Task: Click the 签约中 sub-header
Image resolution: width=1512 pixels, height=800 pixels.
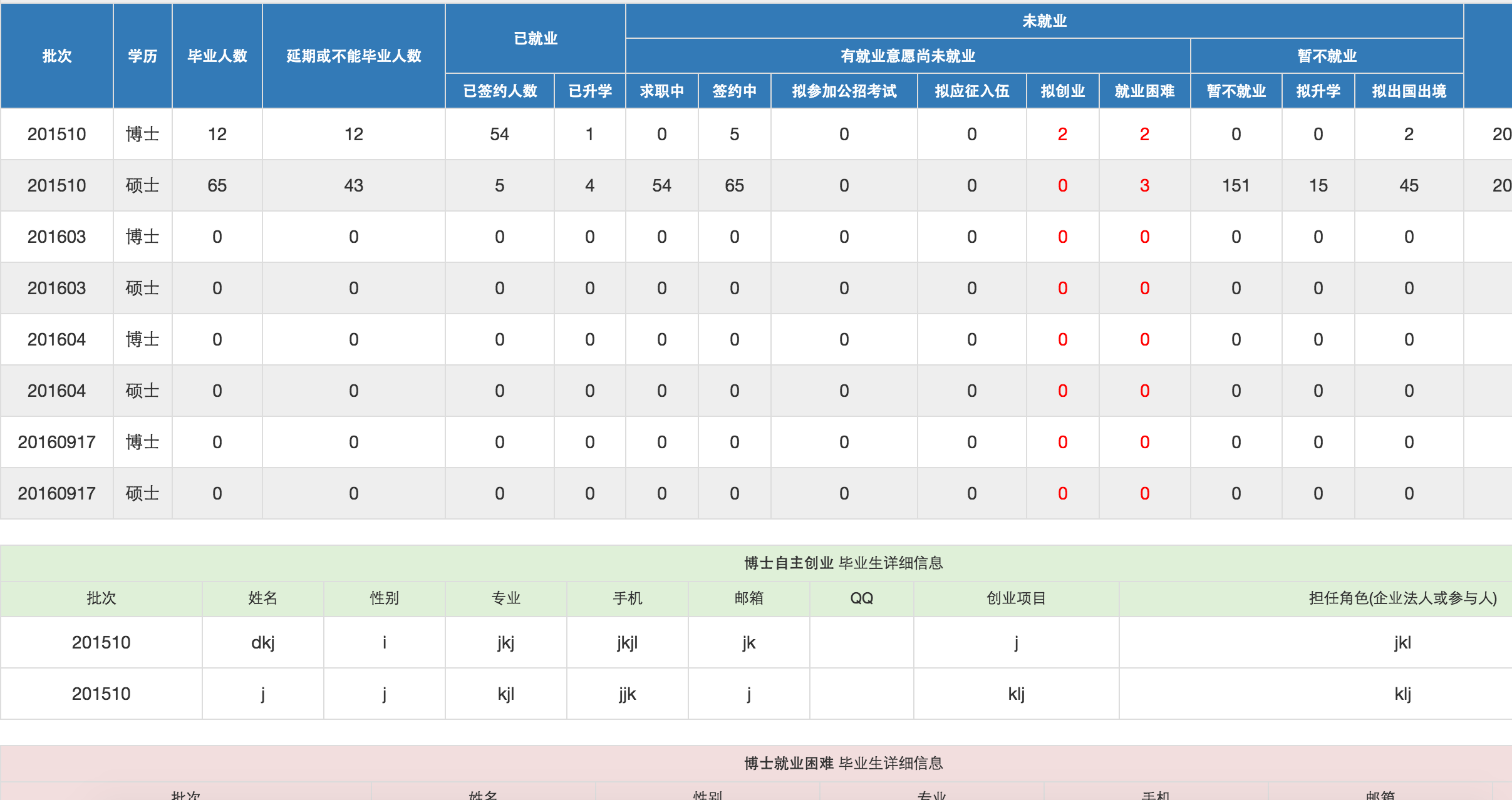Action: point(735,91)
